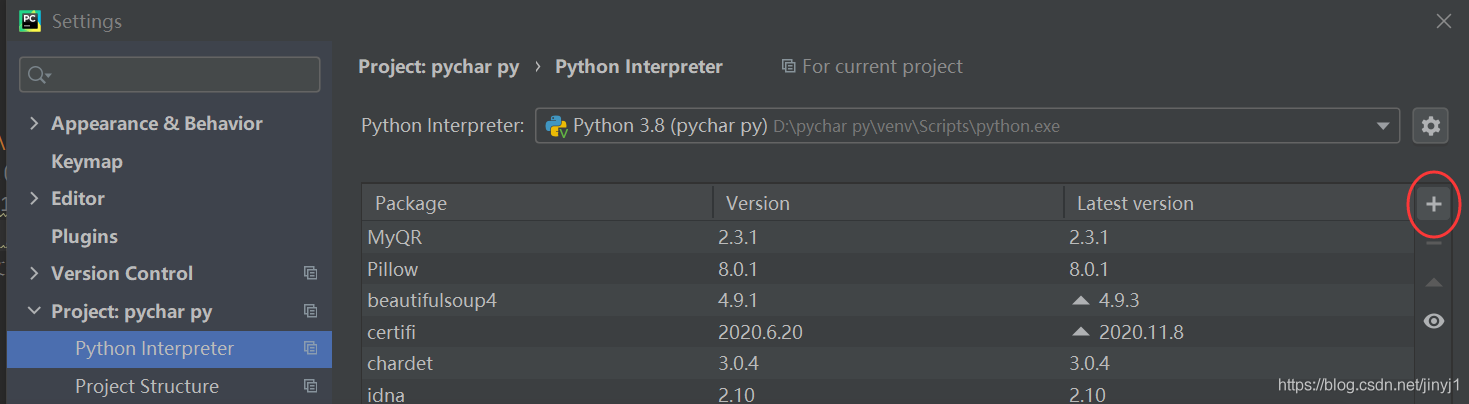Click chardet version 3.0.4 cell
This screenshot has width=1469, height=404.
coord(738,363)
